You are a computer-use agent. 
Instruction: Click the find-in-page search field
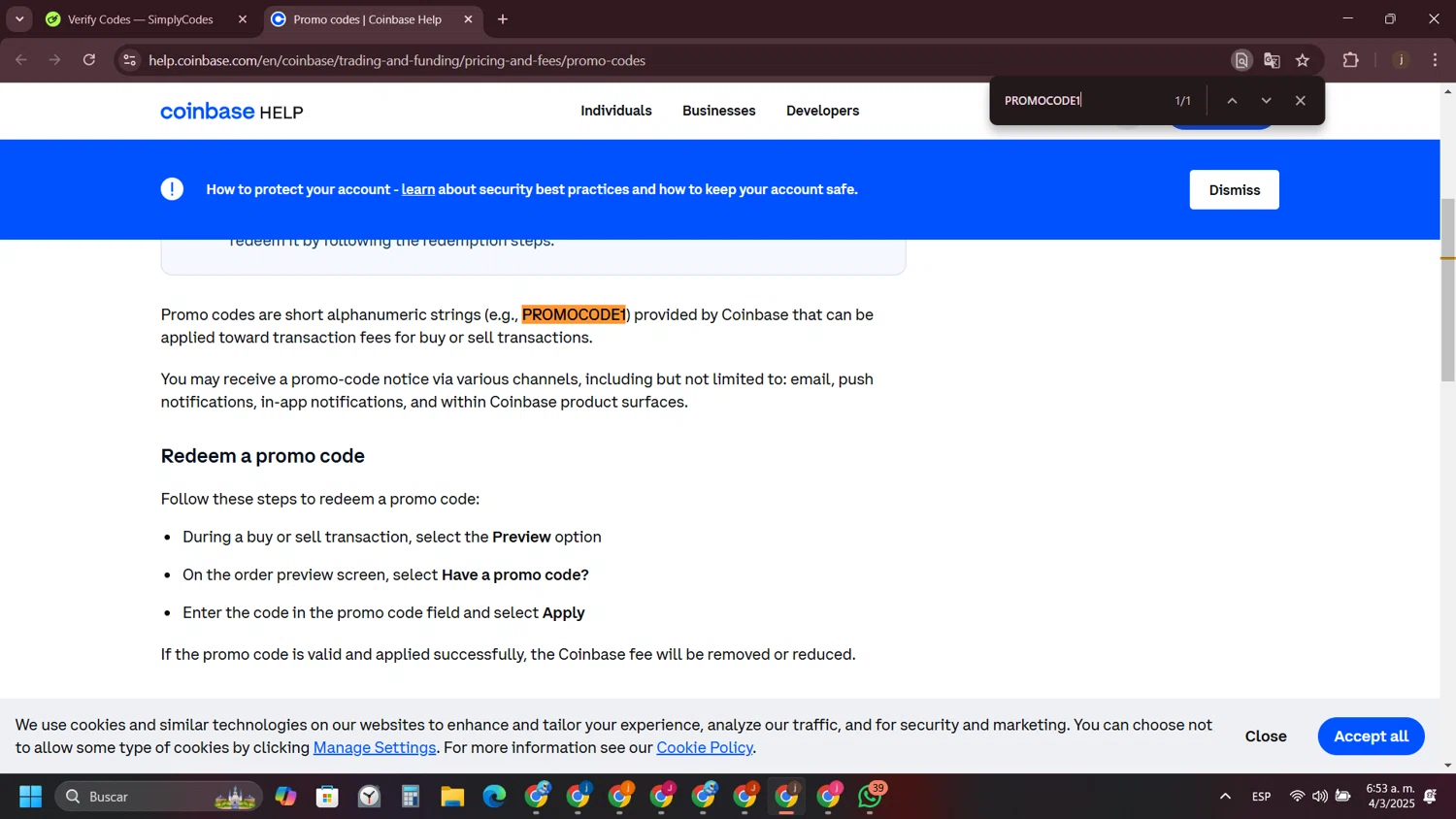click(1081, 101)
